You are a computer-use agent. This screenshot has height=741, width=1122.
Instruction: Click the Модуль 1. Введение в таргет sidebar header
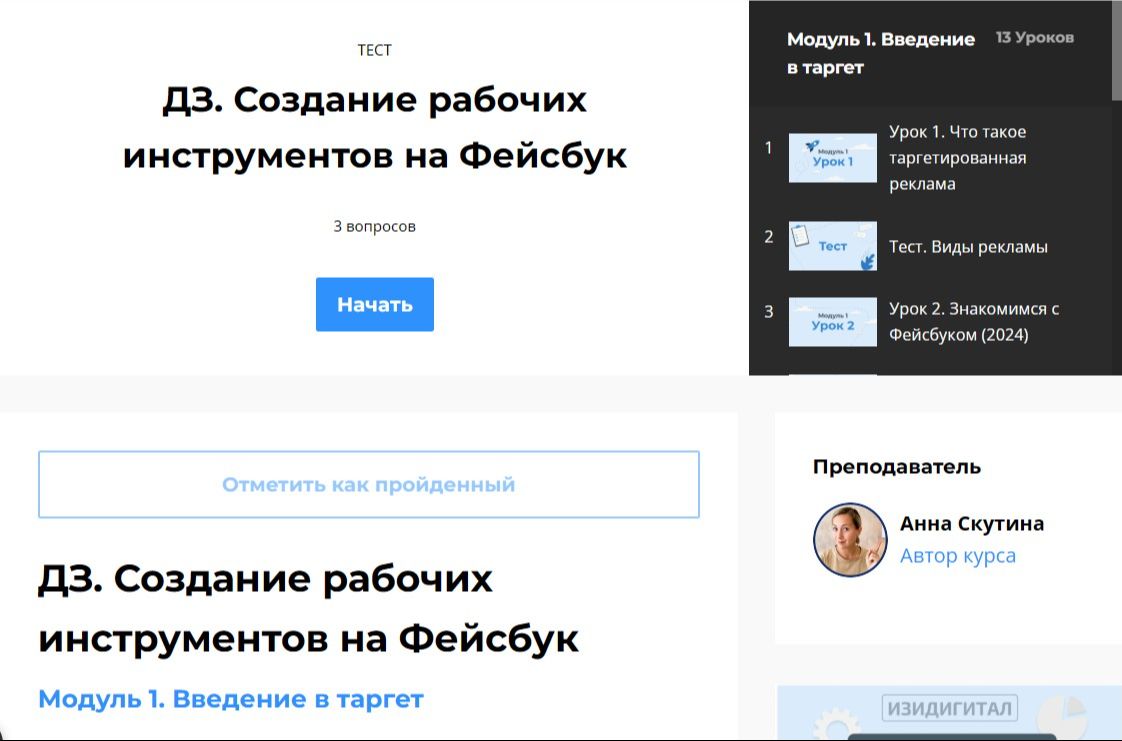click(x=881, y=53)
